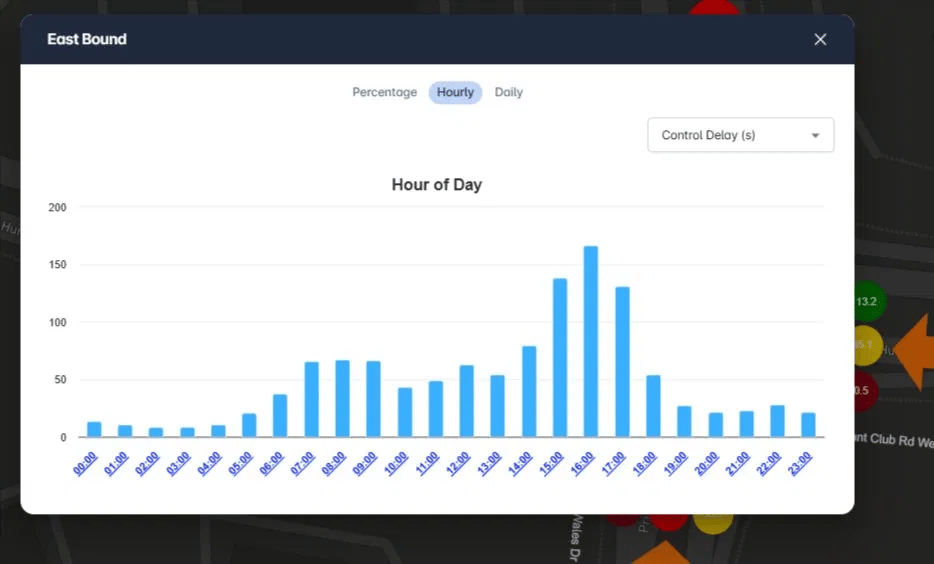Select the 18:00 delay bar
934x564 pixels.
653,406
